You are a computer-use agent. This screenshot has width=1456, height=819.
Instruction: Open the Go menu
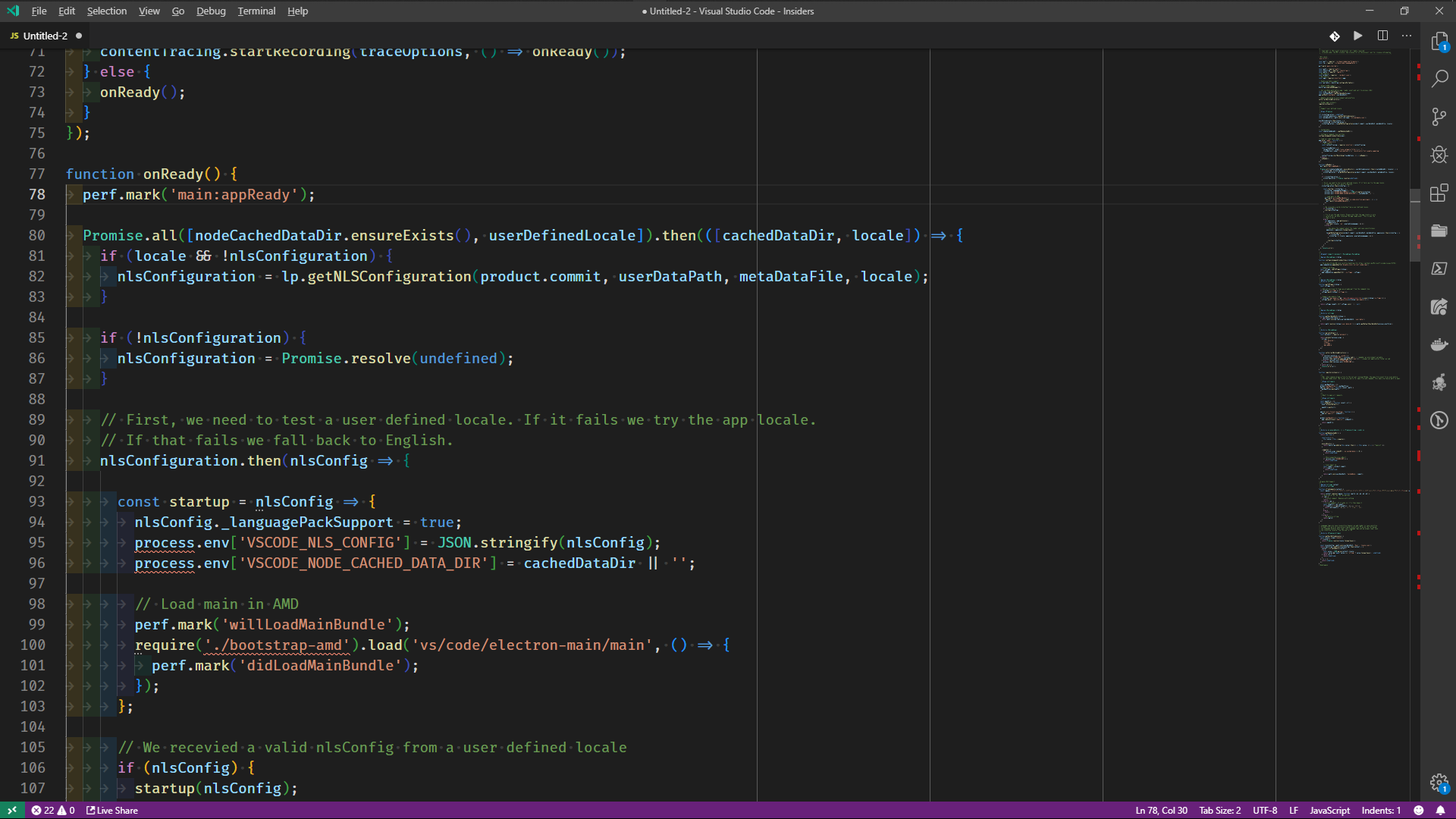[x=178, y=11]
